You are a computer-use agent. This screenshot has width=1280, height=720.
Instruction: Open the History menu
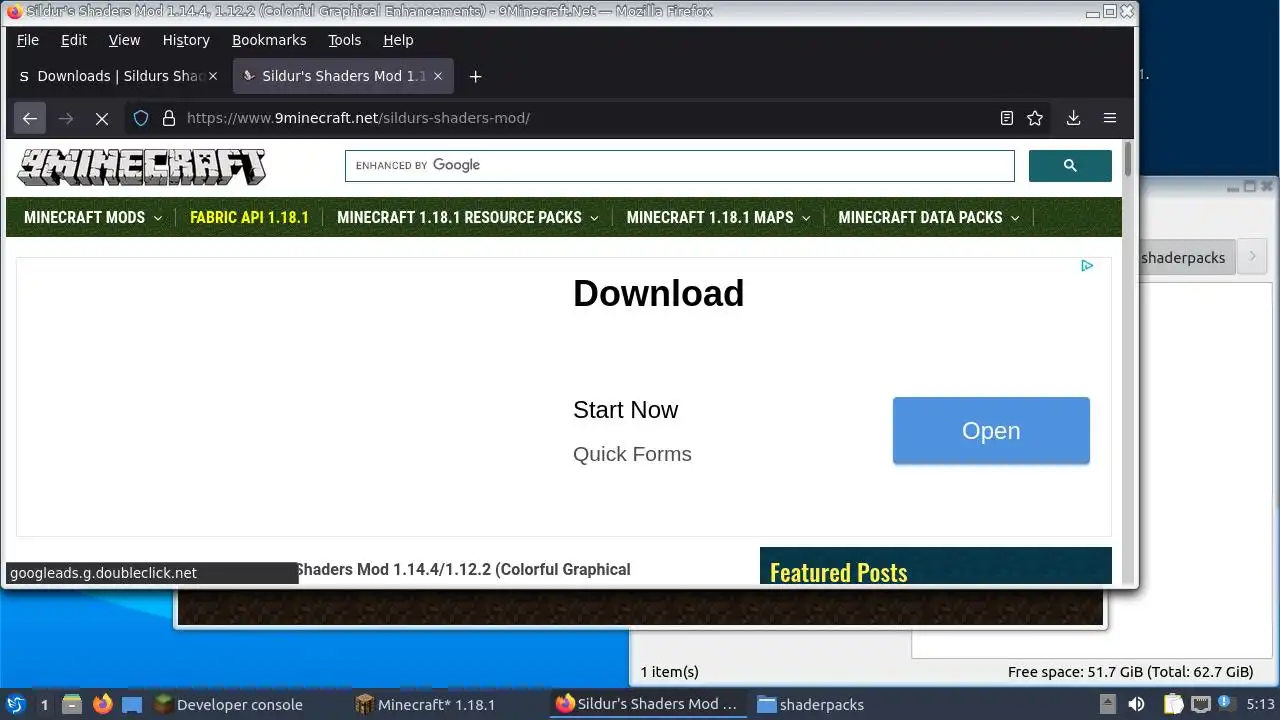pos(186,40)
